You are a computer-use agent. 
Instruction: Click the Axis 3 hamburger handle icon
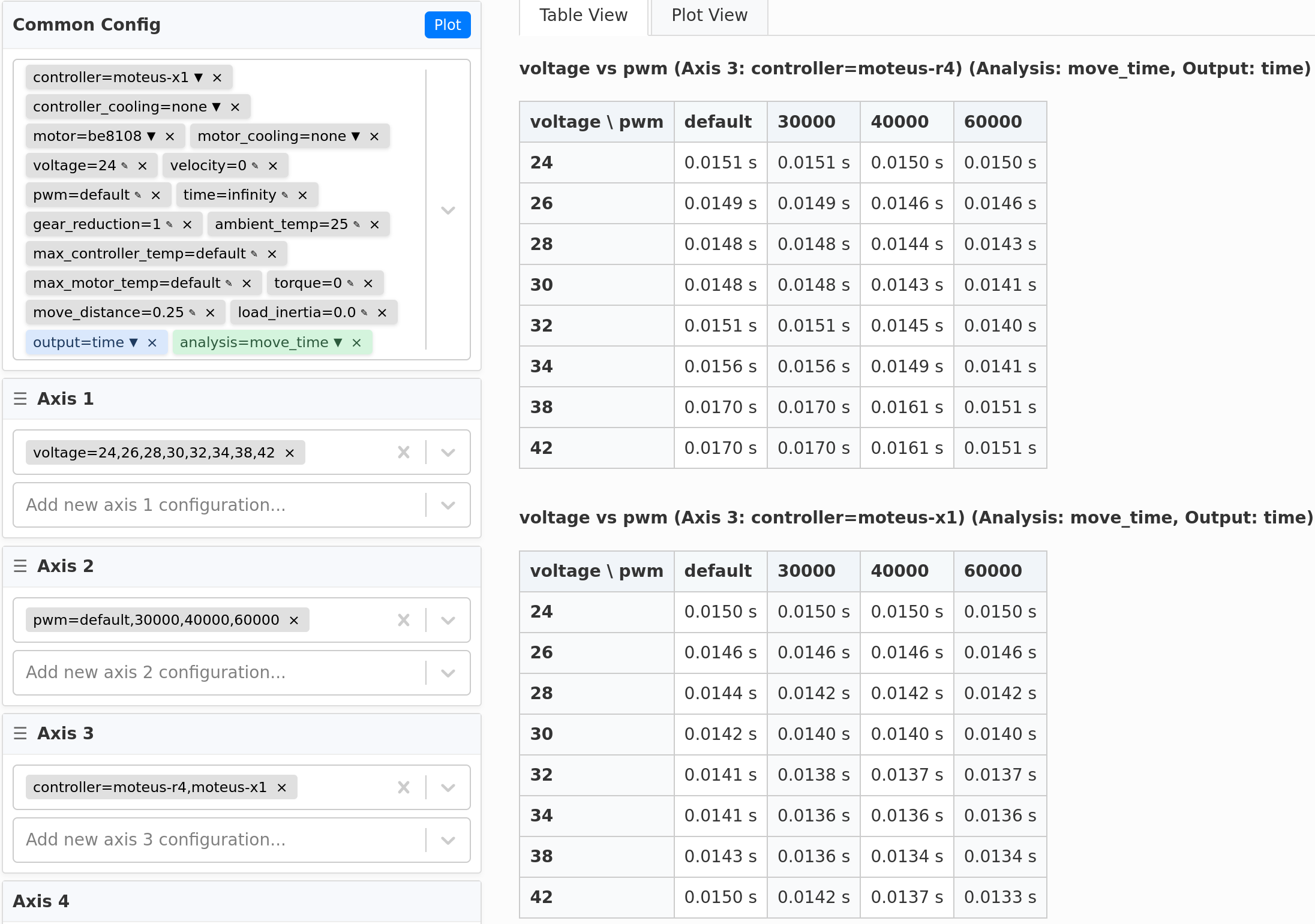click(x=20, y=733)
